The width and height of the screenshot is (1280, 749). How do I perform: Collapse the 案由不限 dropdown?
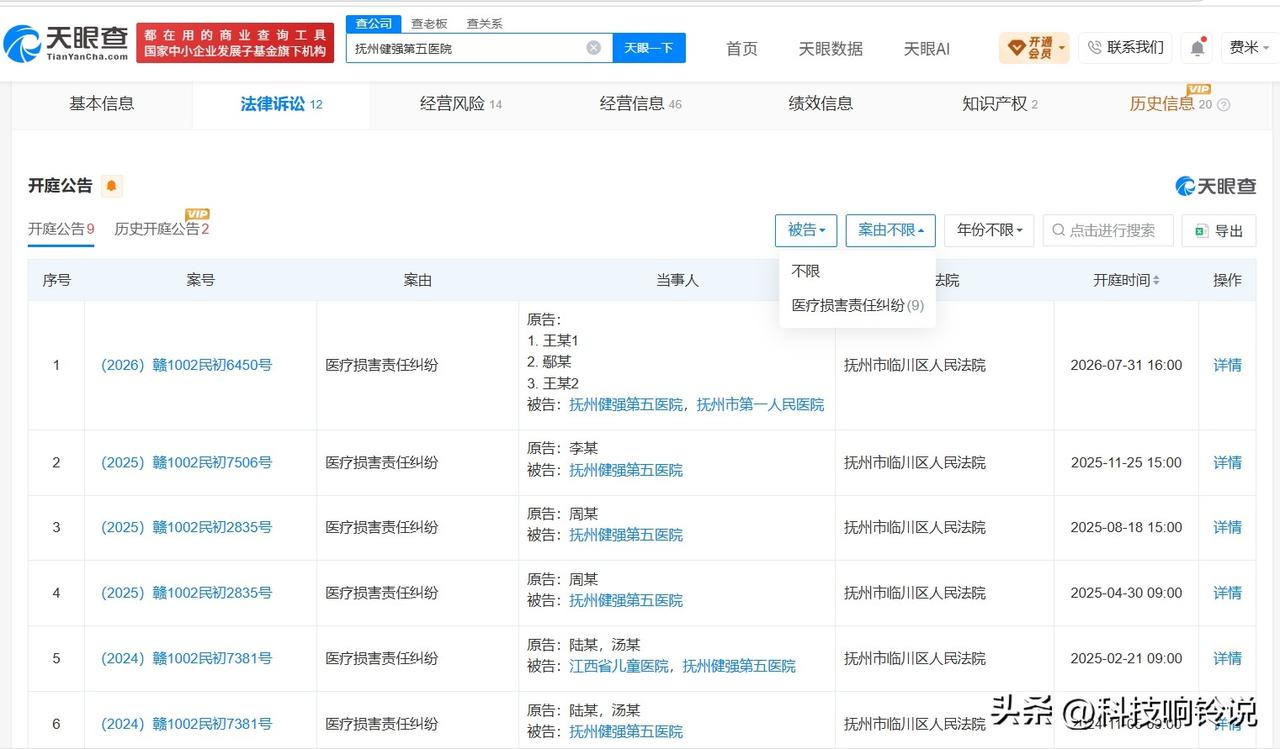(891, 230)
